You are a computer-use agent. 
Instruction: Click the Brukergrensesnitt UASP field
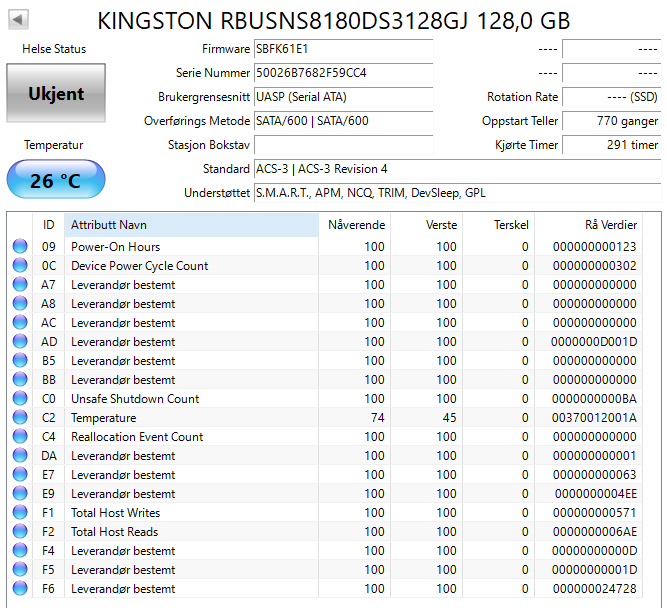tap(343, 97)
